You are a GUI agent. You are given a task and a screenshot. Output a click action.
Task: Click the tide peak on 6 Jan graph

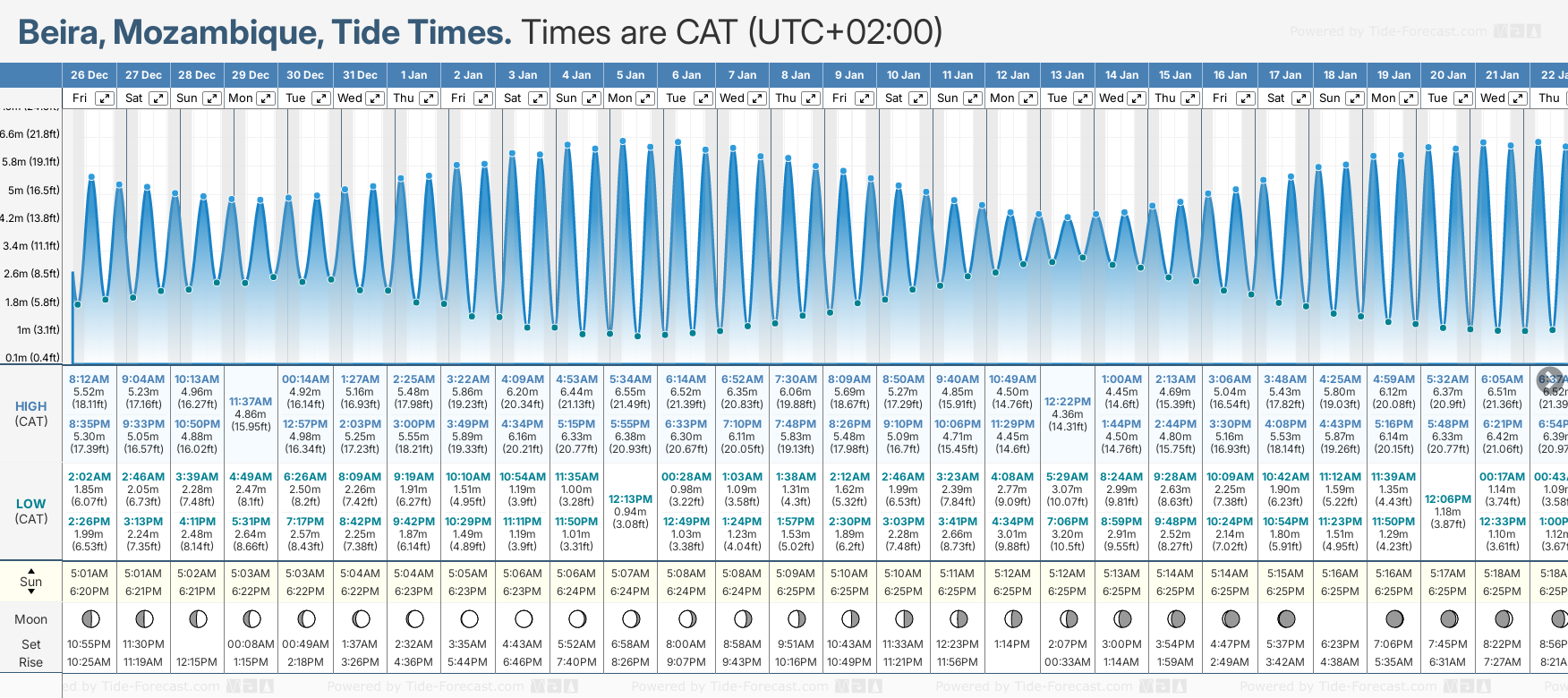click(x=678, y=142)
